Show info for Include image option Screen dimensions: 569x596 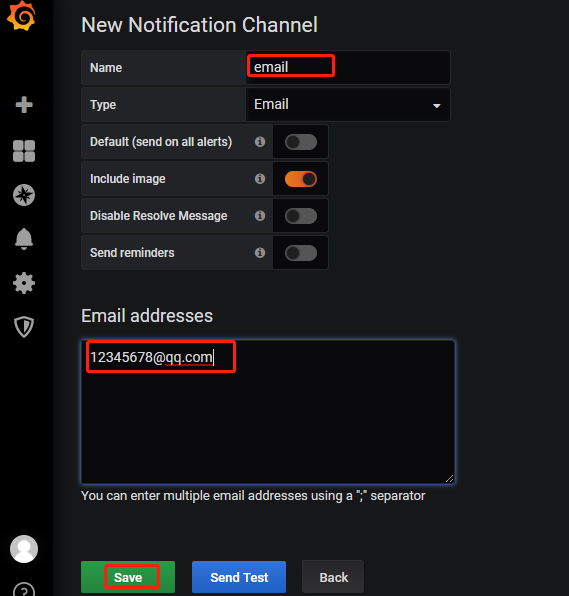pos(260,179)
